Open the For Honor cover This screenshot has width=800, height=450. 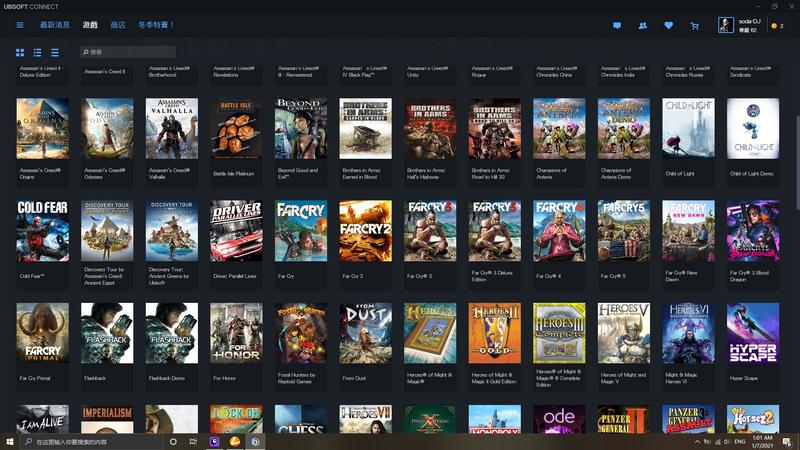point(236,333)
